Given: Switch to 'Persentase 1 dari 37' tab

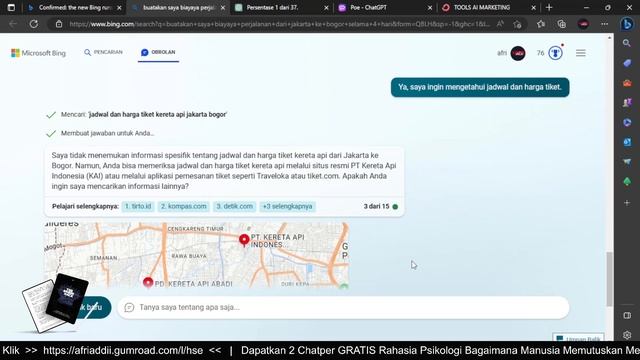Looking at the screenshot, I should [282, 7].
